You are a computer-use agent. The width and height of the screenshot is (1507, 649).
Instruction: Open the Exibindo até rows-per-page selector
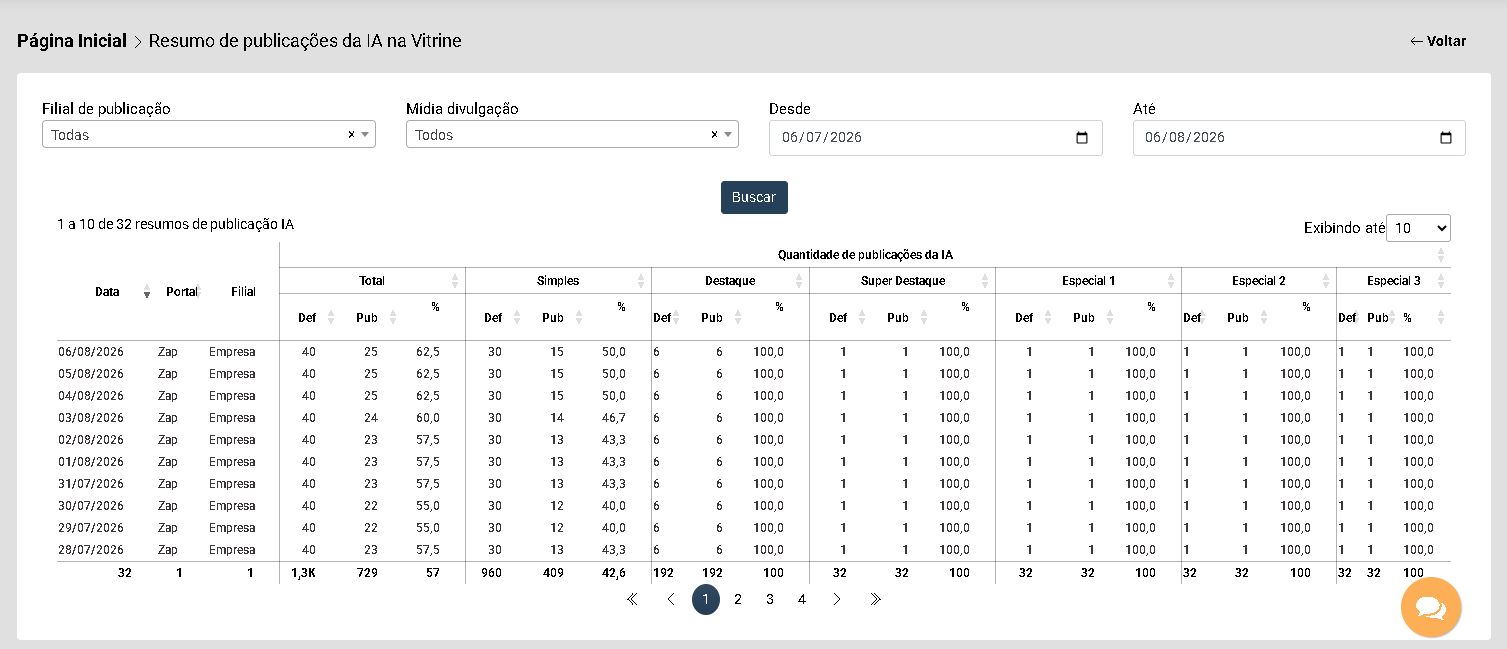pyautogui.click(x=1418, y=228)
